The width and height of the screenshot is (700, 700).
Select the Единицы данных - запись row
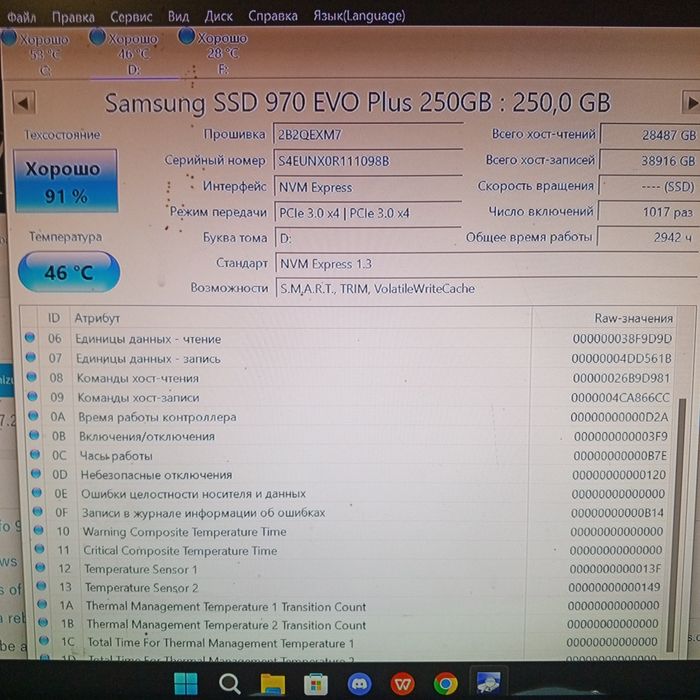(x=349, y=358)
